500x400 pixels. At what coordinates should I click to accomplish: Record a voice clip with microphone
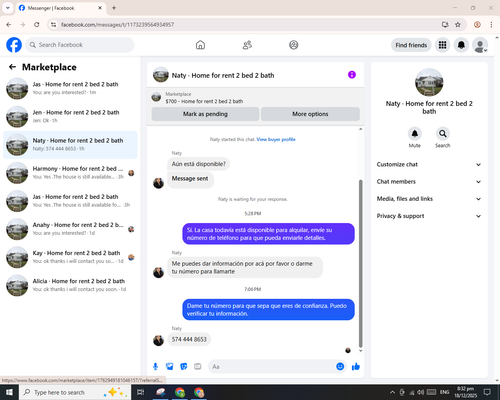(x=155, y=367)
